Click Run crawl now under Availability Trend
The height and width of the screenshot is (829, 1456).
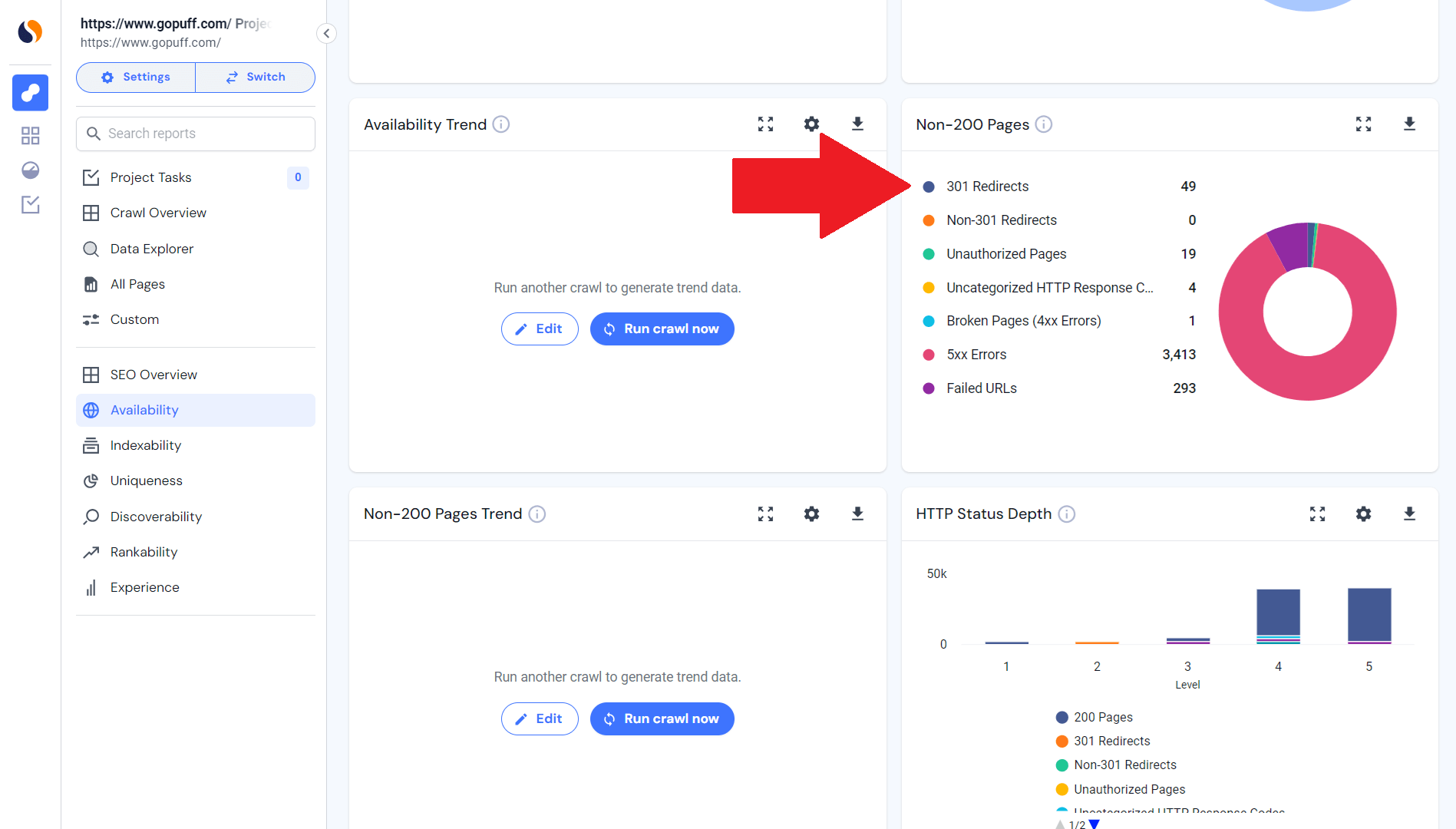coord(662,329)
